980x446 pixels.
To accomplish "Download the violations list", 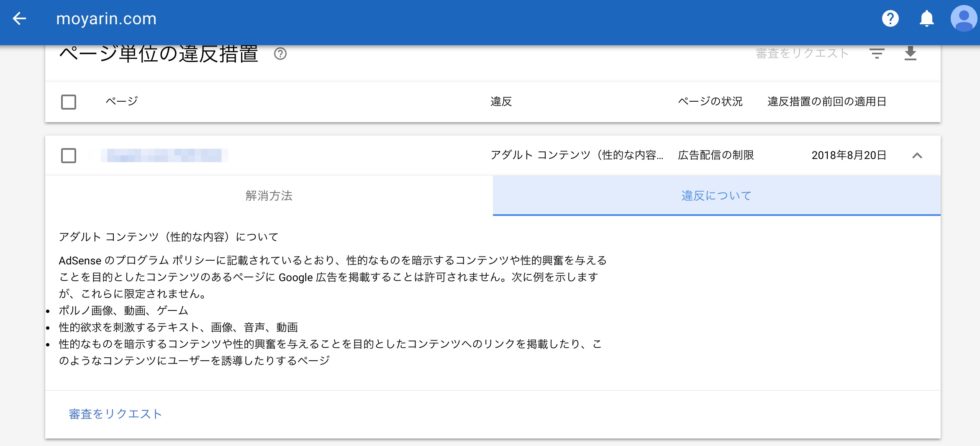I will point(910,54).
